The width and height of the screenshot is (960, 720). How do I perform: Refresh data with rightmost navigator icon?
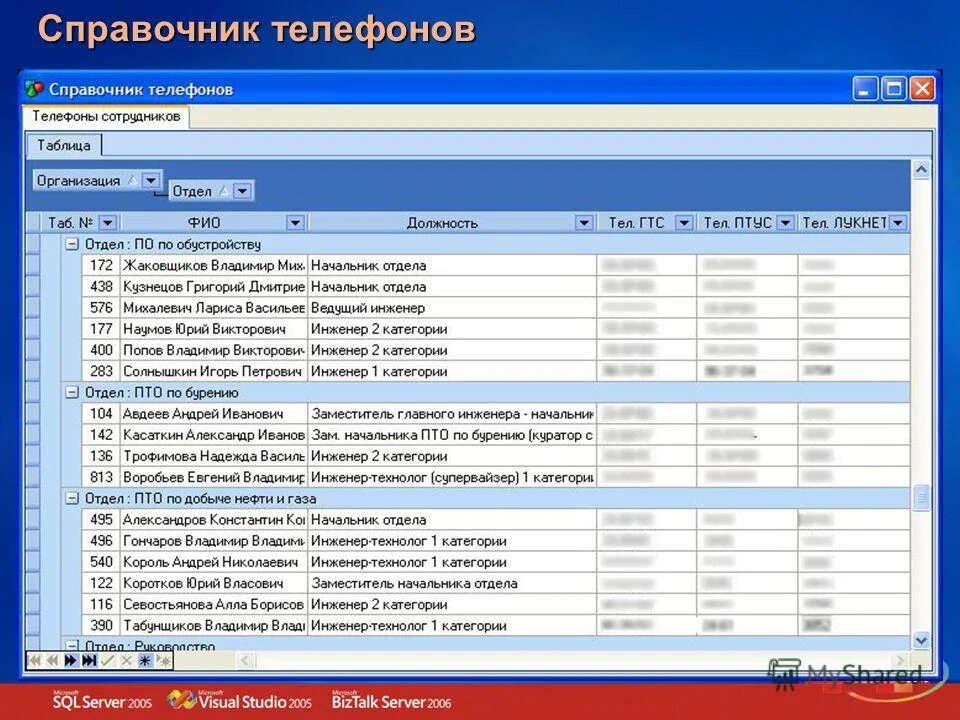(x=162, y=660)
